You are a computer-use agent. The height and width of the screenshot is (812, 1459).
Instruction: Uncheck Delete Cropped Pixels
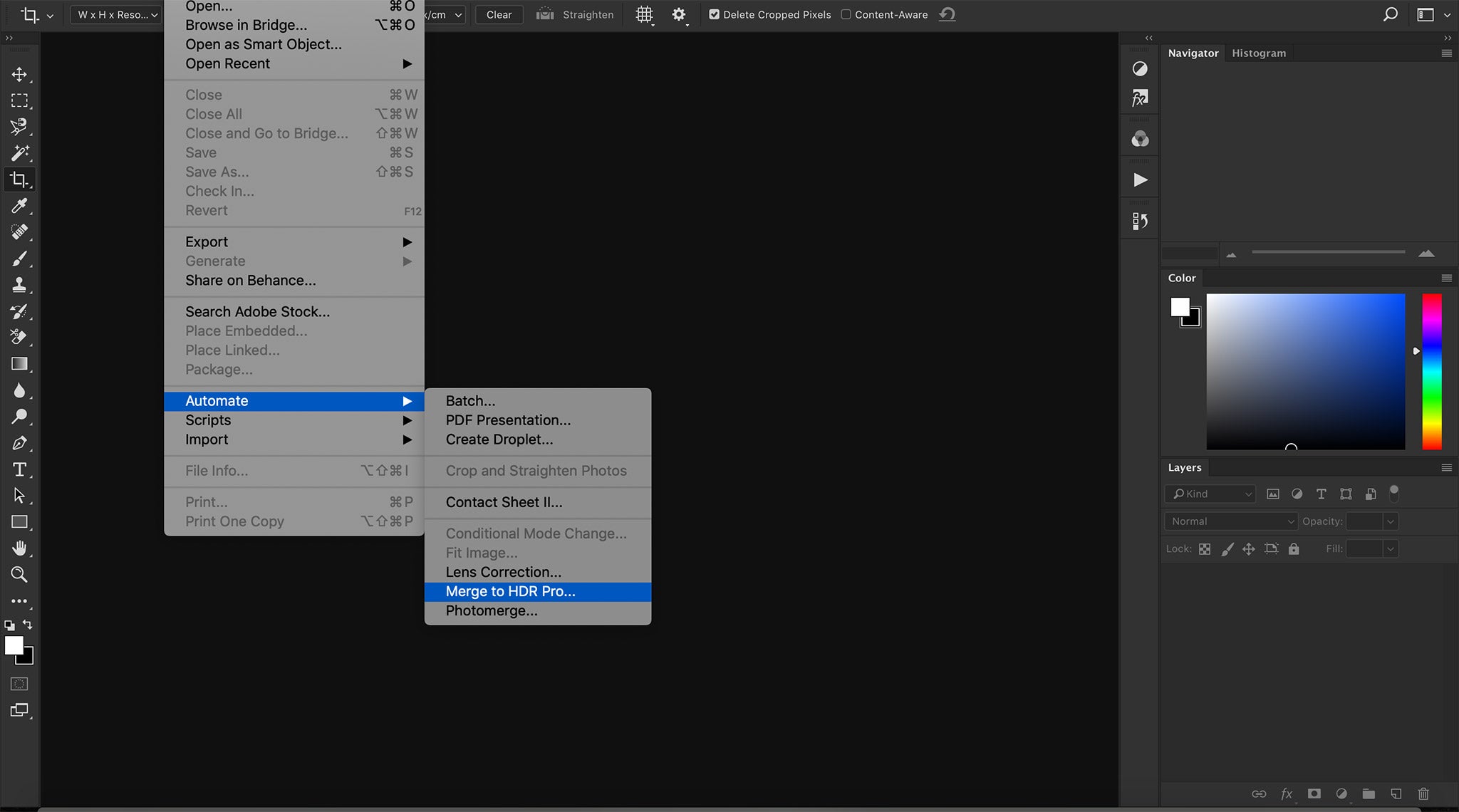point(714,14)
